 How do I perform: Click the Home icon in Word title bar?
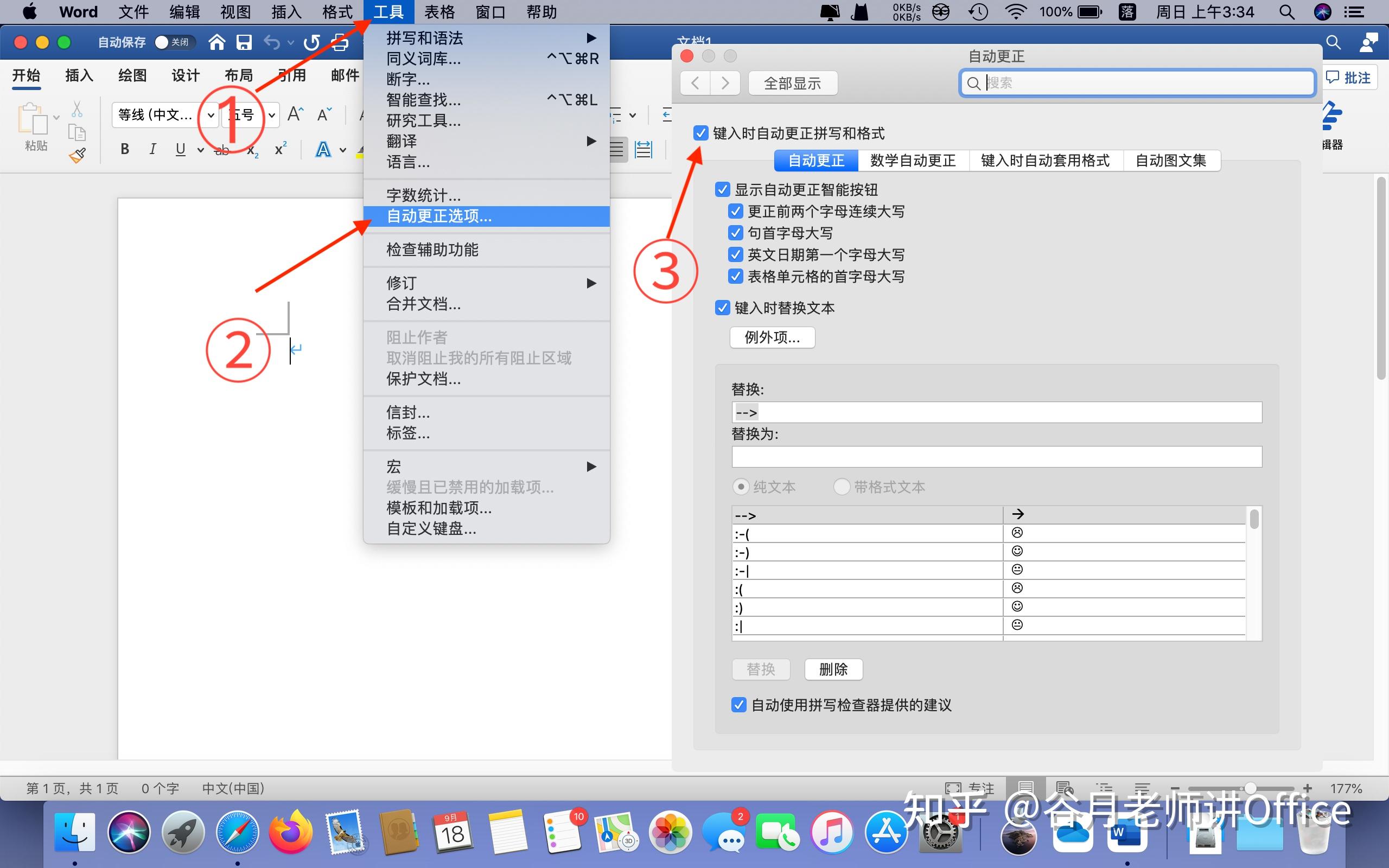216,42
